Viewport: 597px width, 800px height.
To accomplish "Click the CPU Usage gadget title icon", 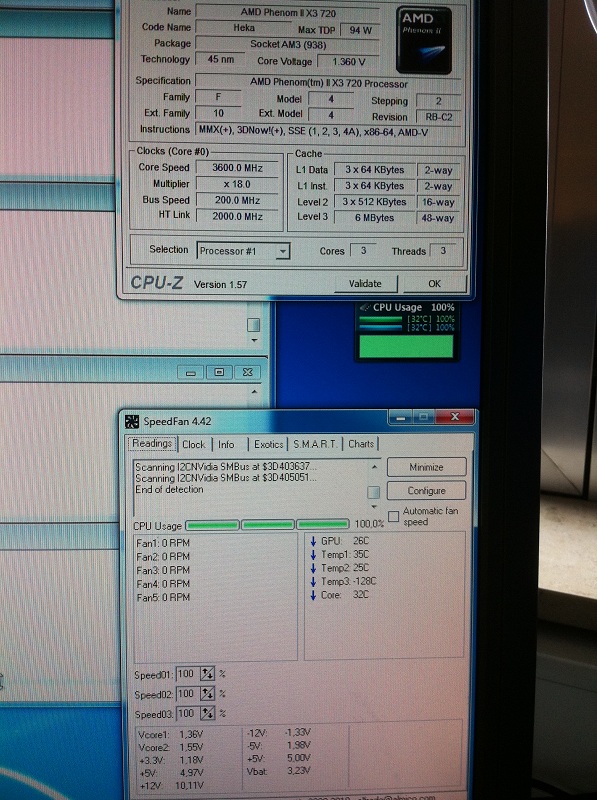I will 364,308.
